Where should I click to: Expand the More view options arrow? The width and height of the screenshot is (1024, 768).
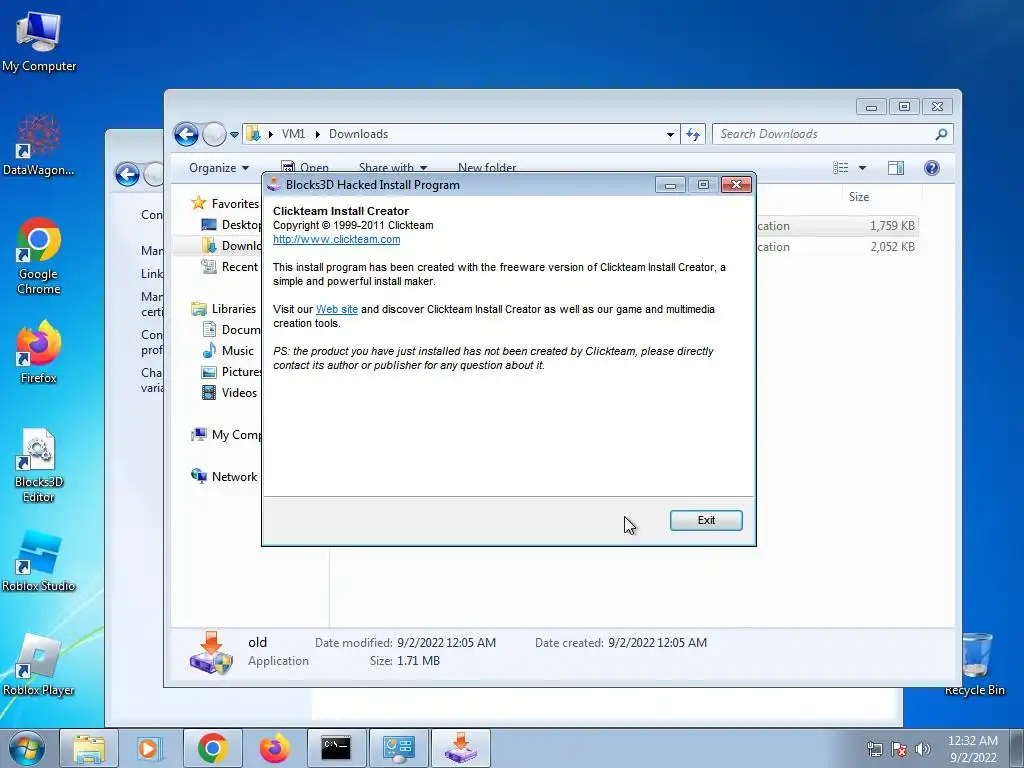pyautogui.click(x=862, y=168)
